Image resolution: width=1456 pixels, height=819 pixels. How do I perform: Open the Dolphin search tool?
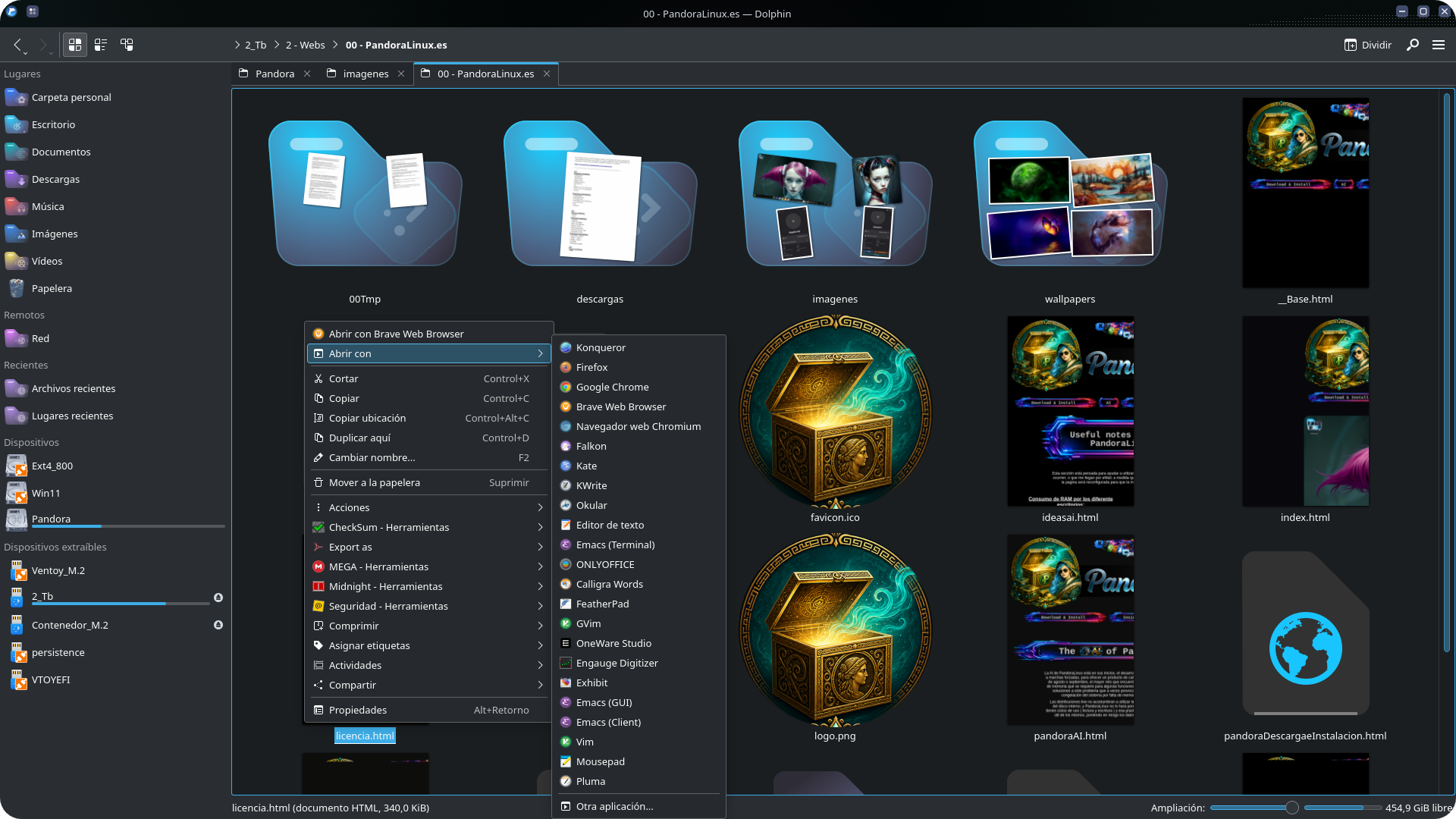coord(1413,45)
